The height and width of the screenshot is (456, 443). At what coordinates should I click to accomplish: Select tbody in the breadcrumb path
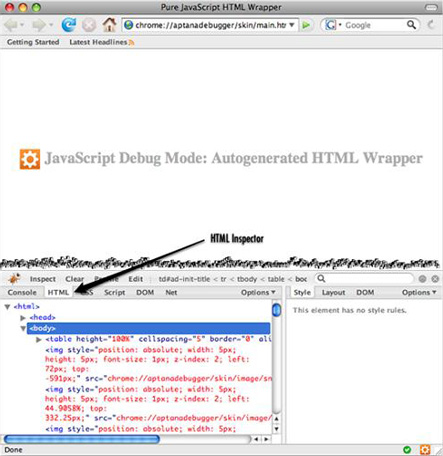(x=247, y=279)
